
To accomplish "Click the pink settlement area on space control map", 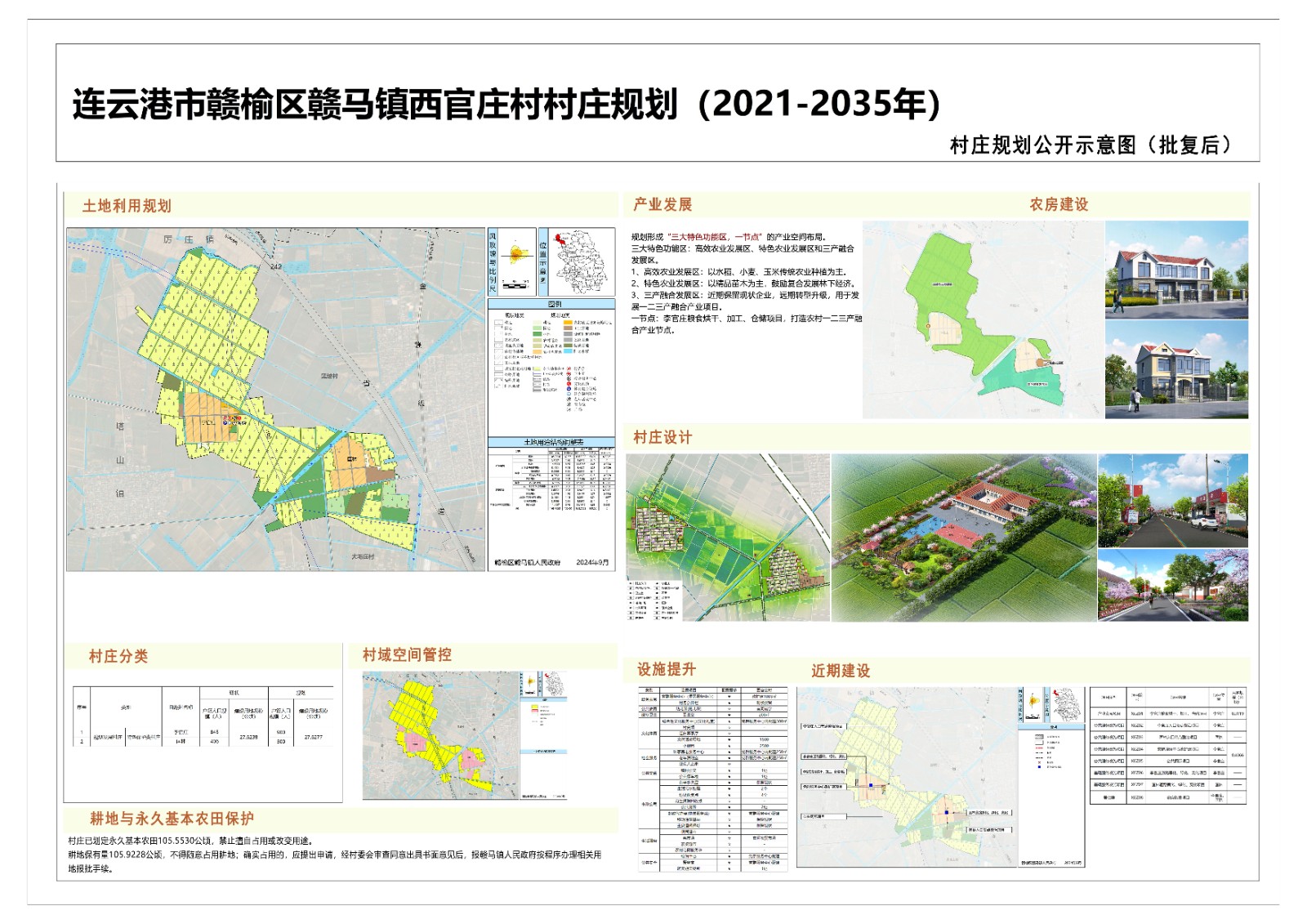I will click(416, 742).
